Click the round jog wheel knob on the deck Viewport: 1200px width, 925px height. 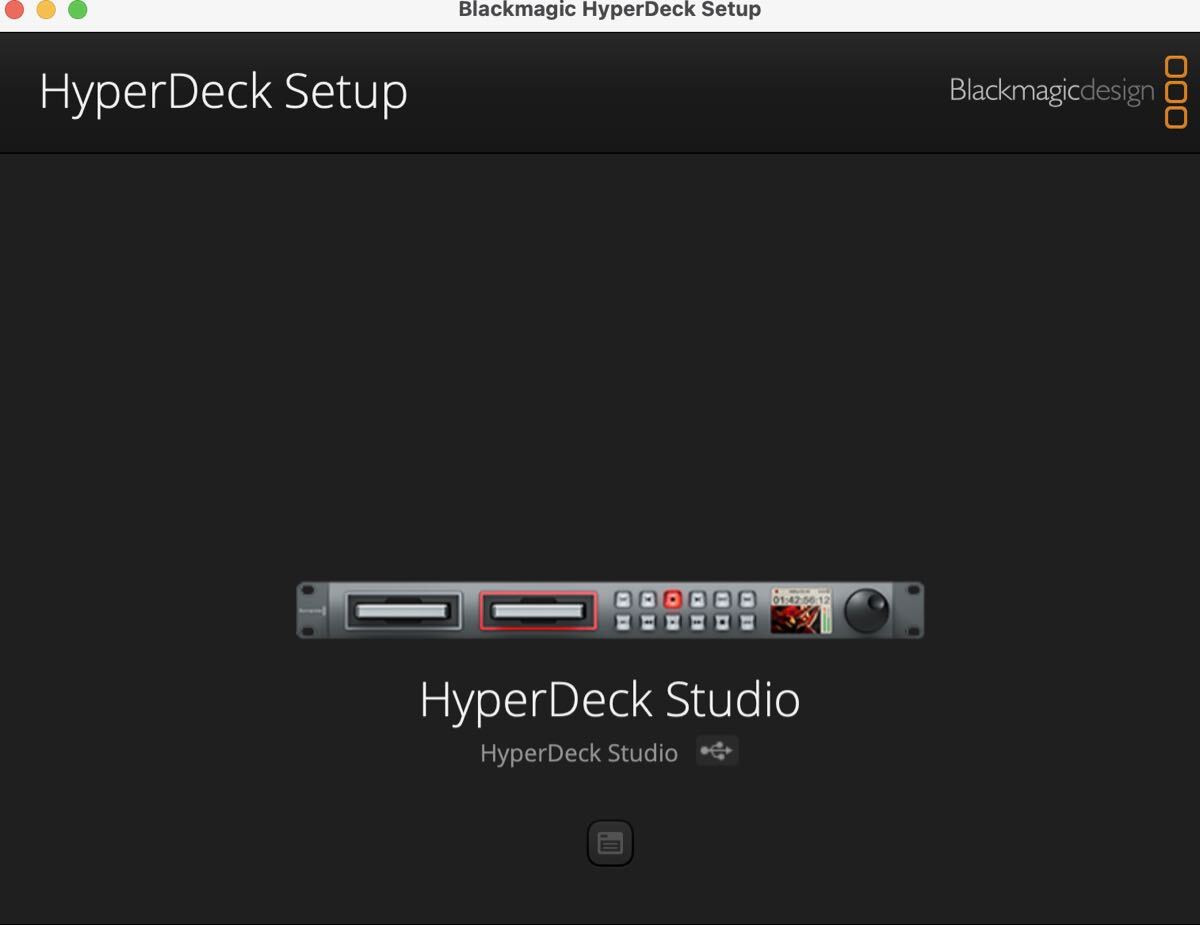[866, 609]
